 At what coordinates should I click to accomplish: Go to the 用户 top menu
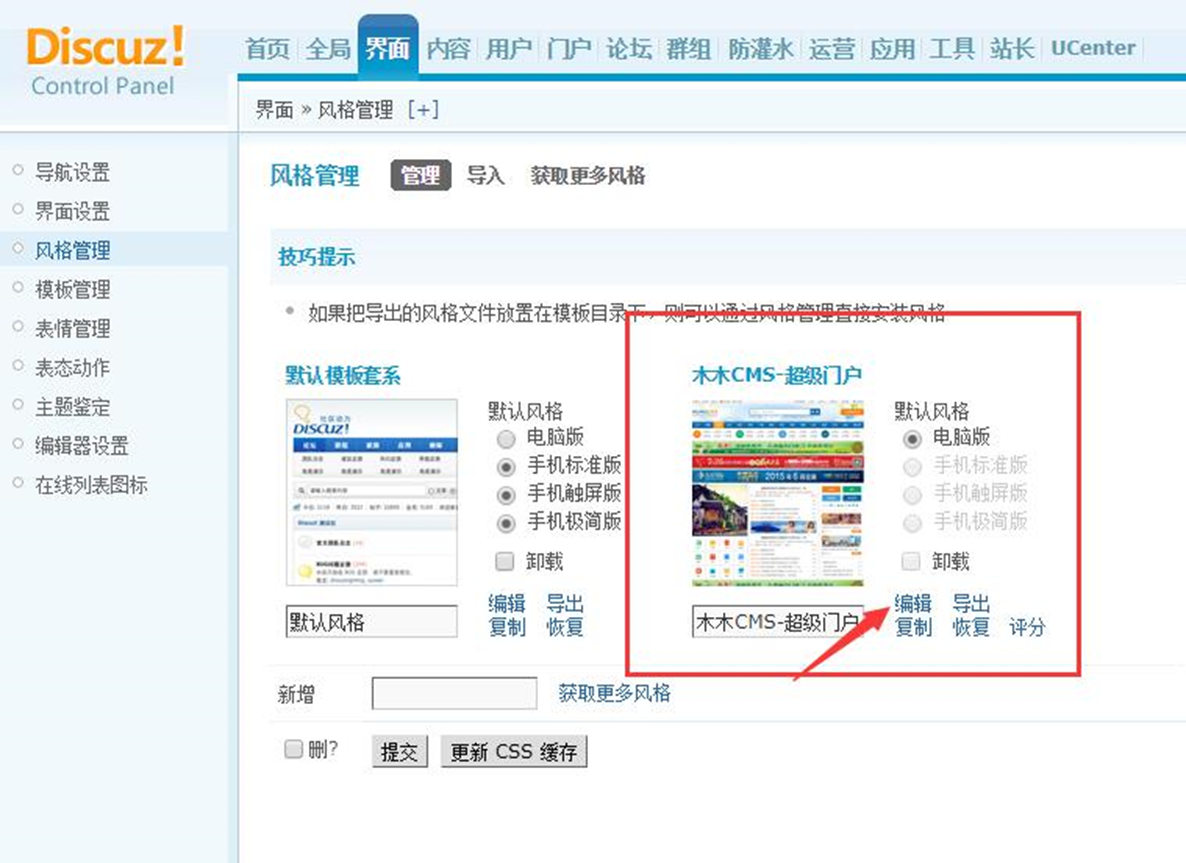508,48
